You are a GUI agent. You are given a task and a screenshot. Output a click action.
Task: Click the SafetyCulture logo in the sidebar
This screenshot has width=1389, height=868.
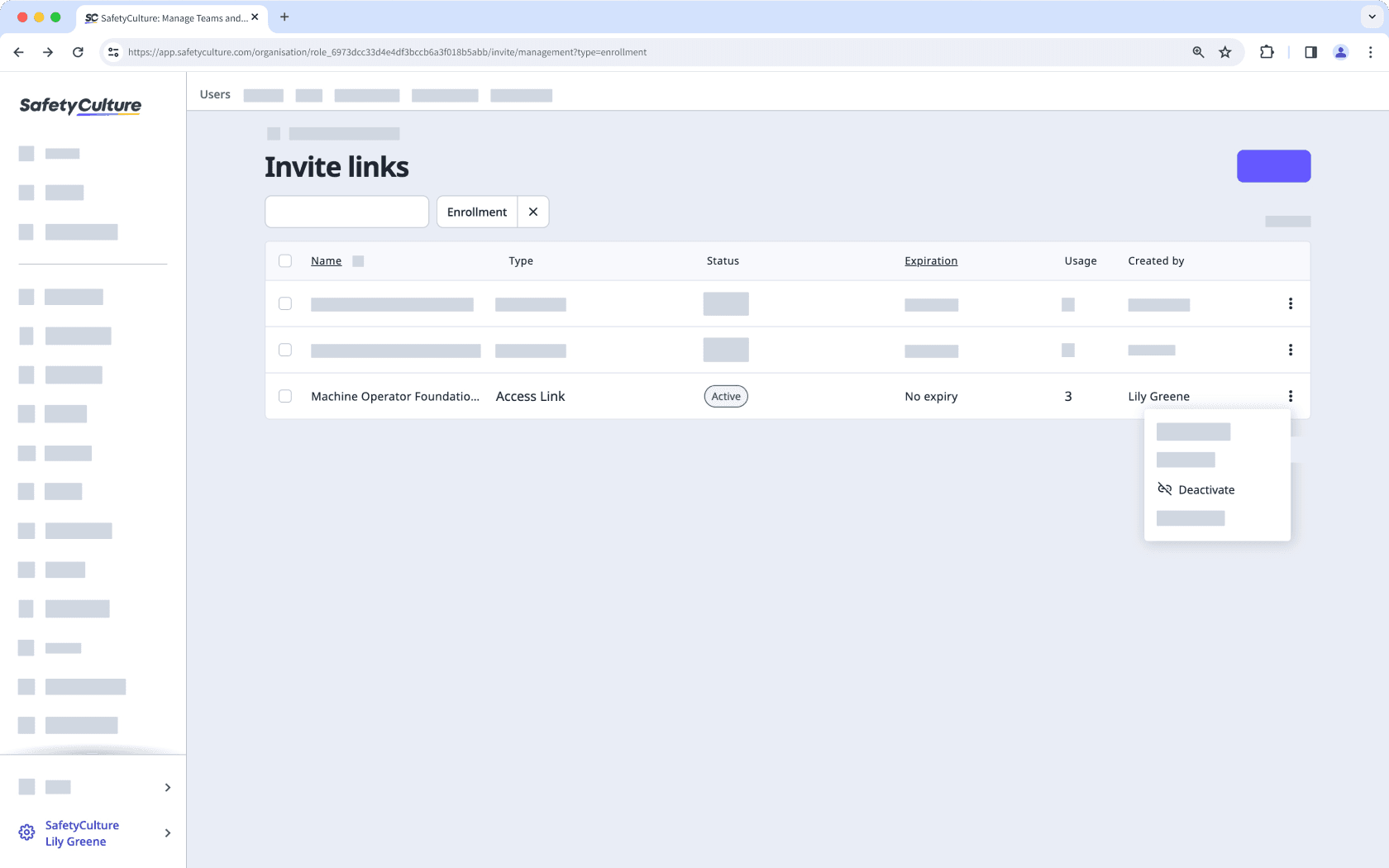pos(79,106)
